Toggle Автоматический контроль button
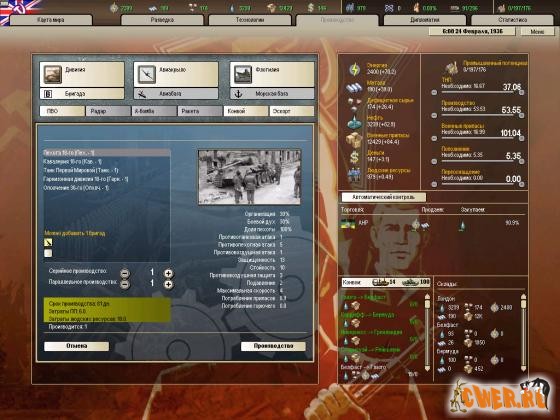Viewport: 560px width, 420px height. pos(384,197)
